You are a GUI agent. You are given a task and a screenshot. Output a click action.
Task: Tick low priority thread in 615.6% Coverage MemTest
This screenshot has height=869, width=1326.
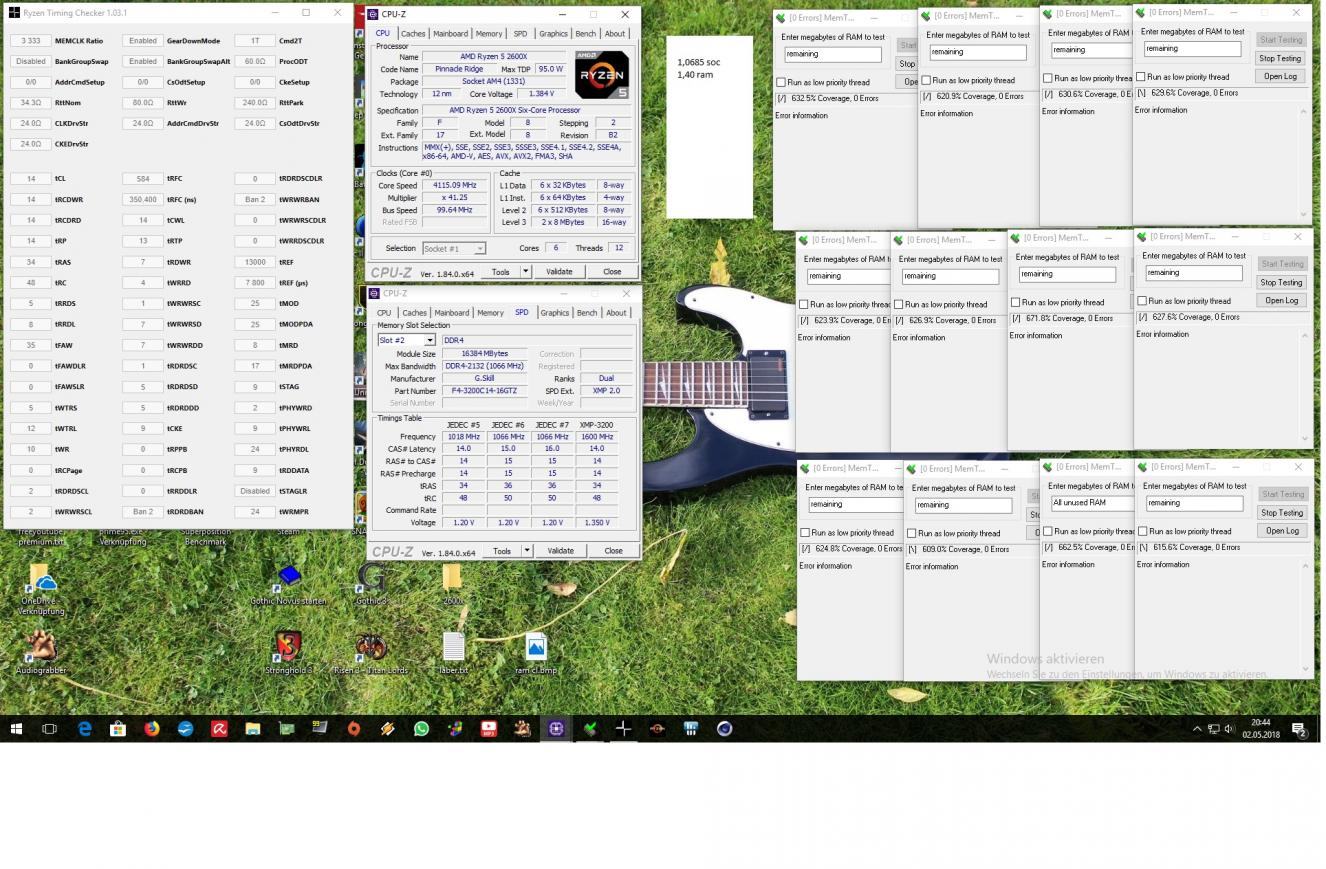(1142, 531)
